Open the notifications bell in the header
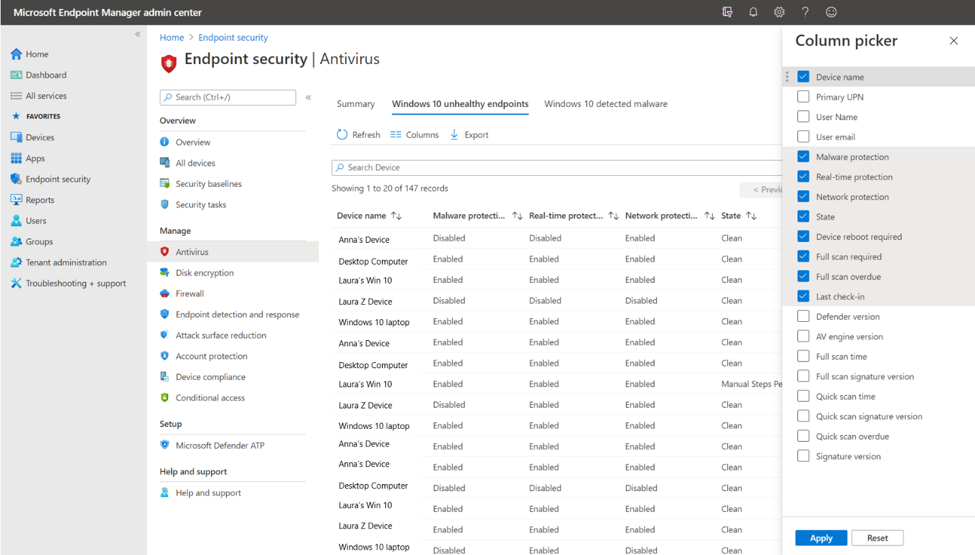 (753, 12)
